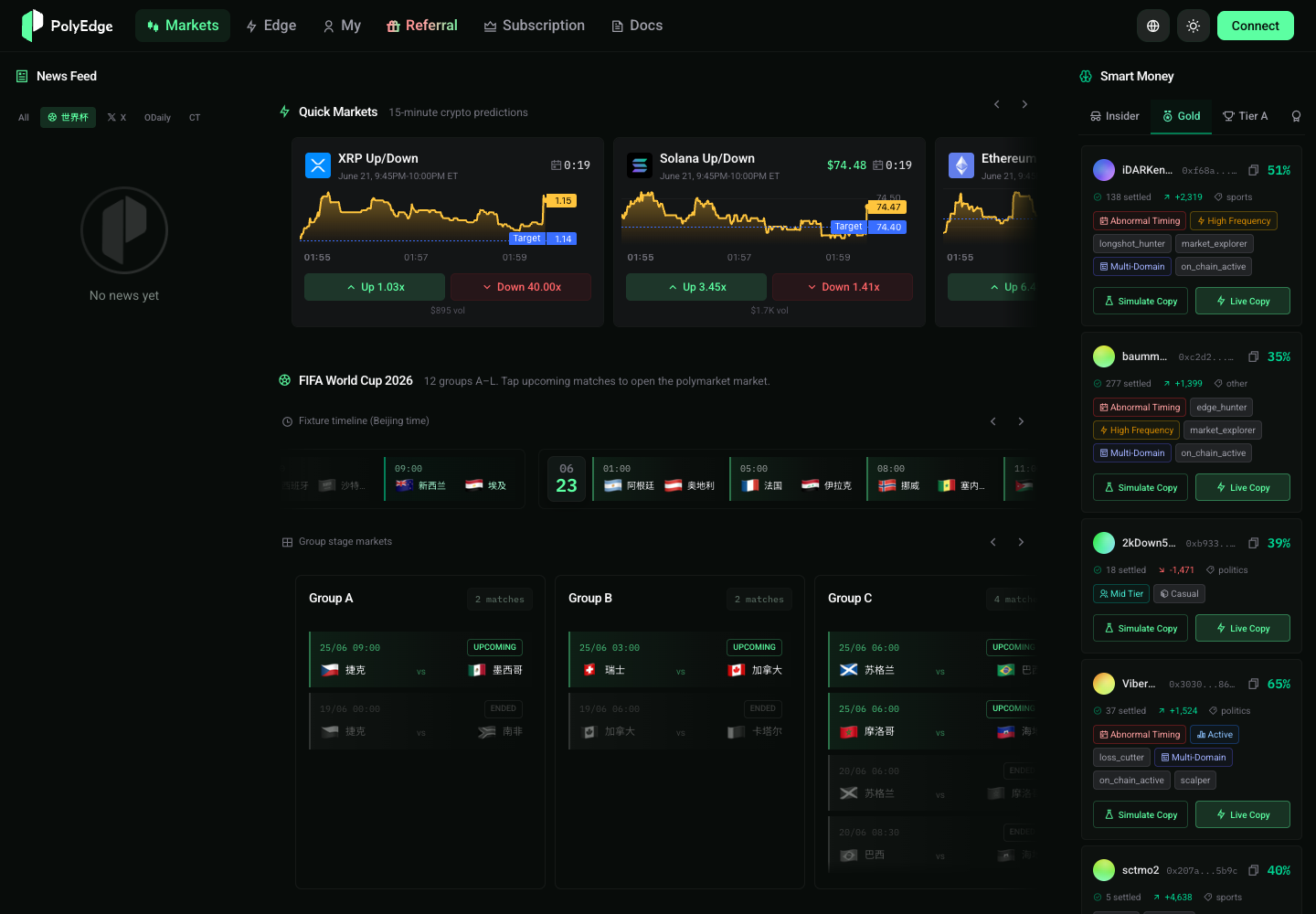The height and width of the screenshot is (914, 1316).
Task: Click the Group stage markets grid icon
Action: (x=287, y=542)
